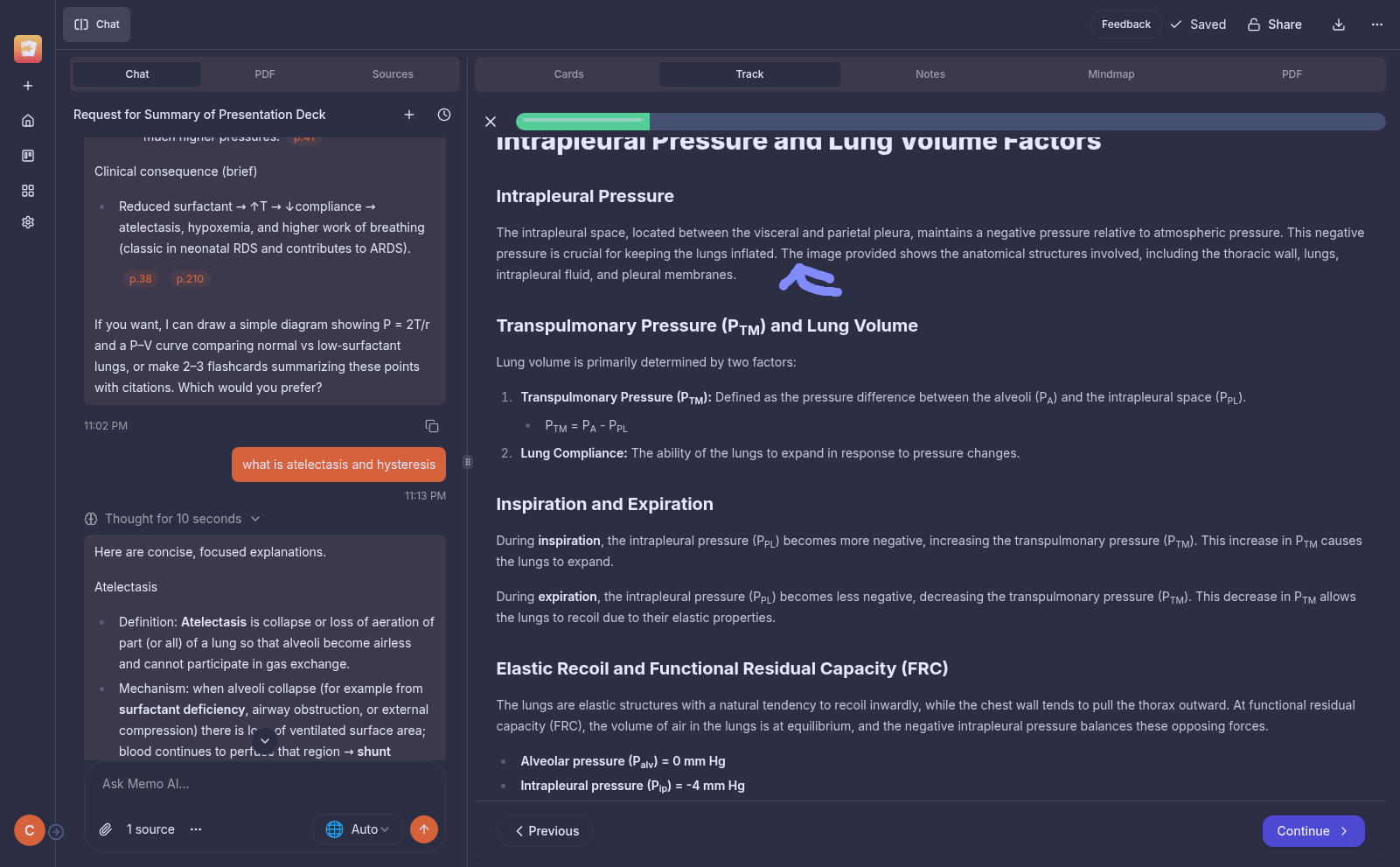Open the settings gear in sidebar
Image resolution: width=1400 pixels, height=867 pixels.
(28, 222)
